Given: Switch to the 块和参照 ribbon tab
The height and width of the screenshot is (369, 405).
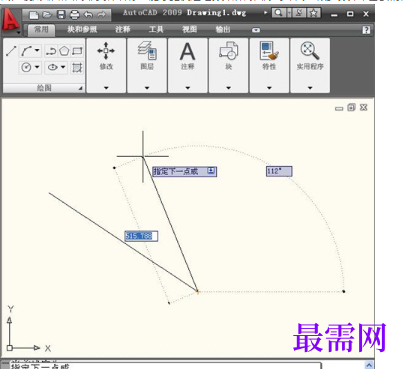Looking at the screenshot, I should tap(82, 29).
